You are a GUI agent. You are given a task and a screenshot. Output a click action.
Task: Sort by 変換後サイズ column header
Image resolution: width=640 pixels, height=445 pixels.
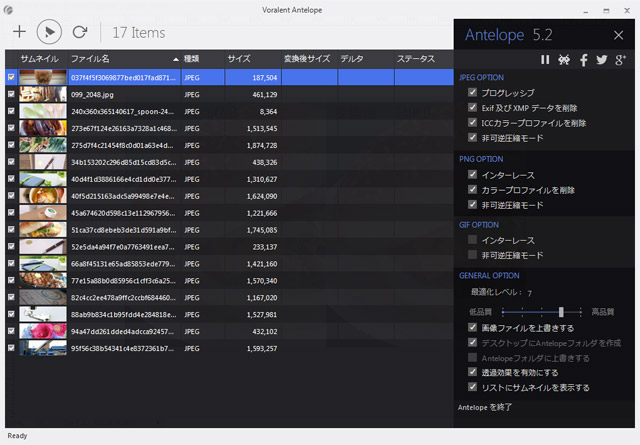click(309, 59)
